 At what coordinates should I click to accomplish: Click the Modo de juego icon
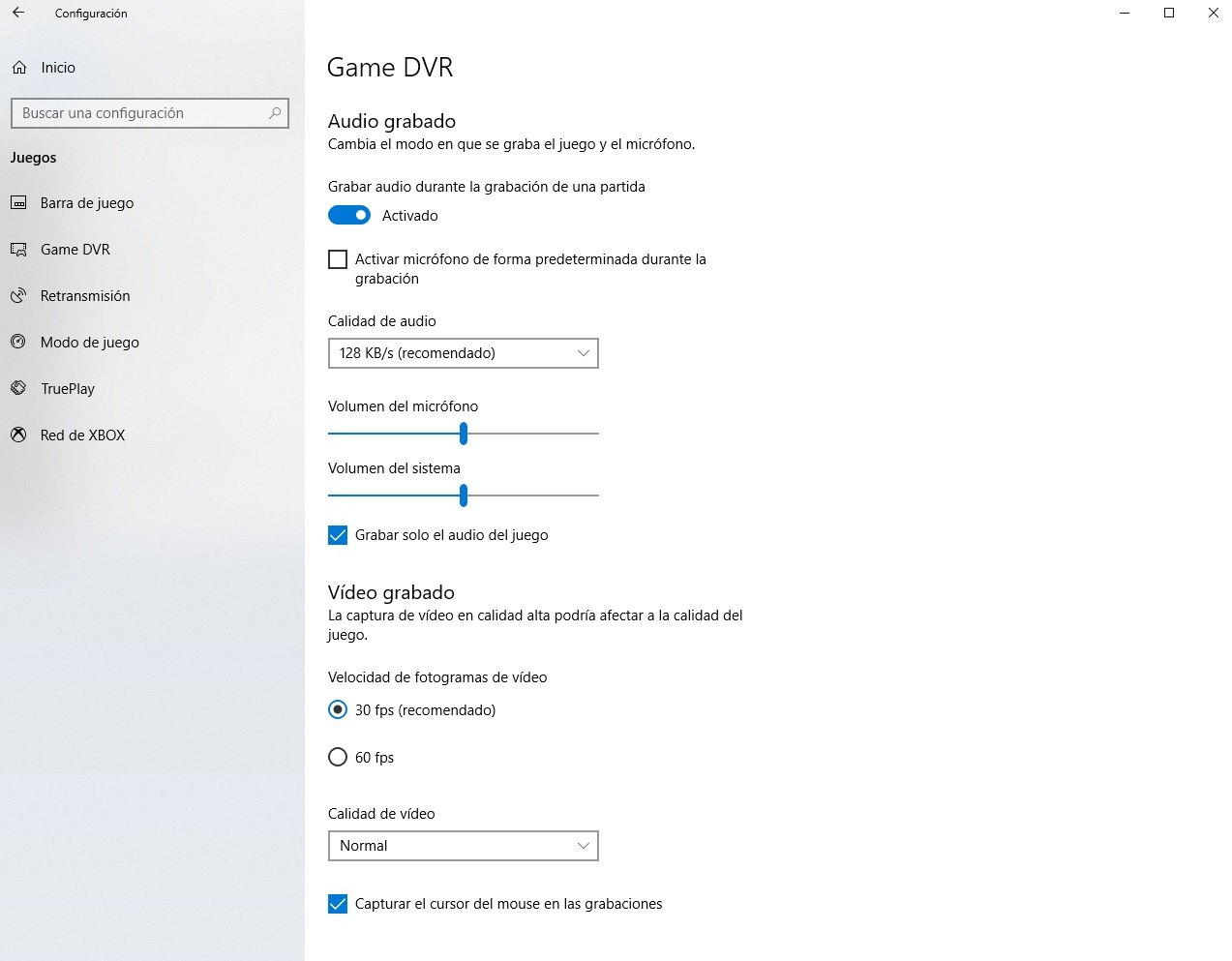[18, 342]
